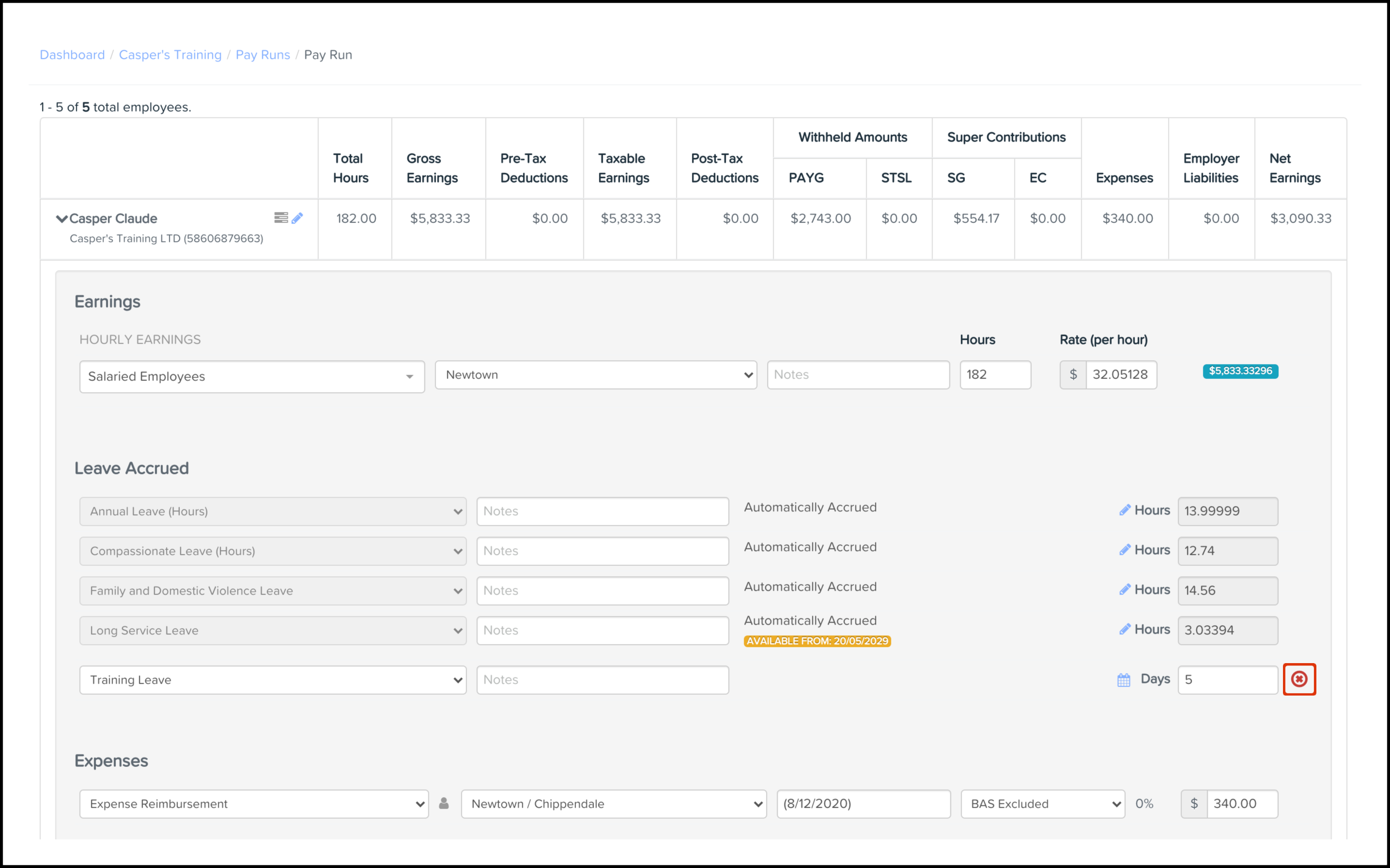Click the pencil icon for Long Service Leave hours

pos(1125,629)
